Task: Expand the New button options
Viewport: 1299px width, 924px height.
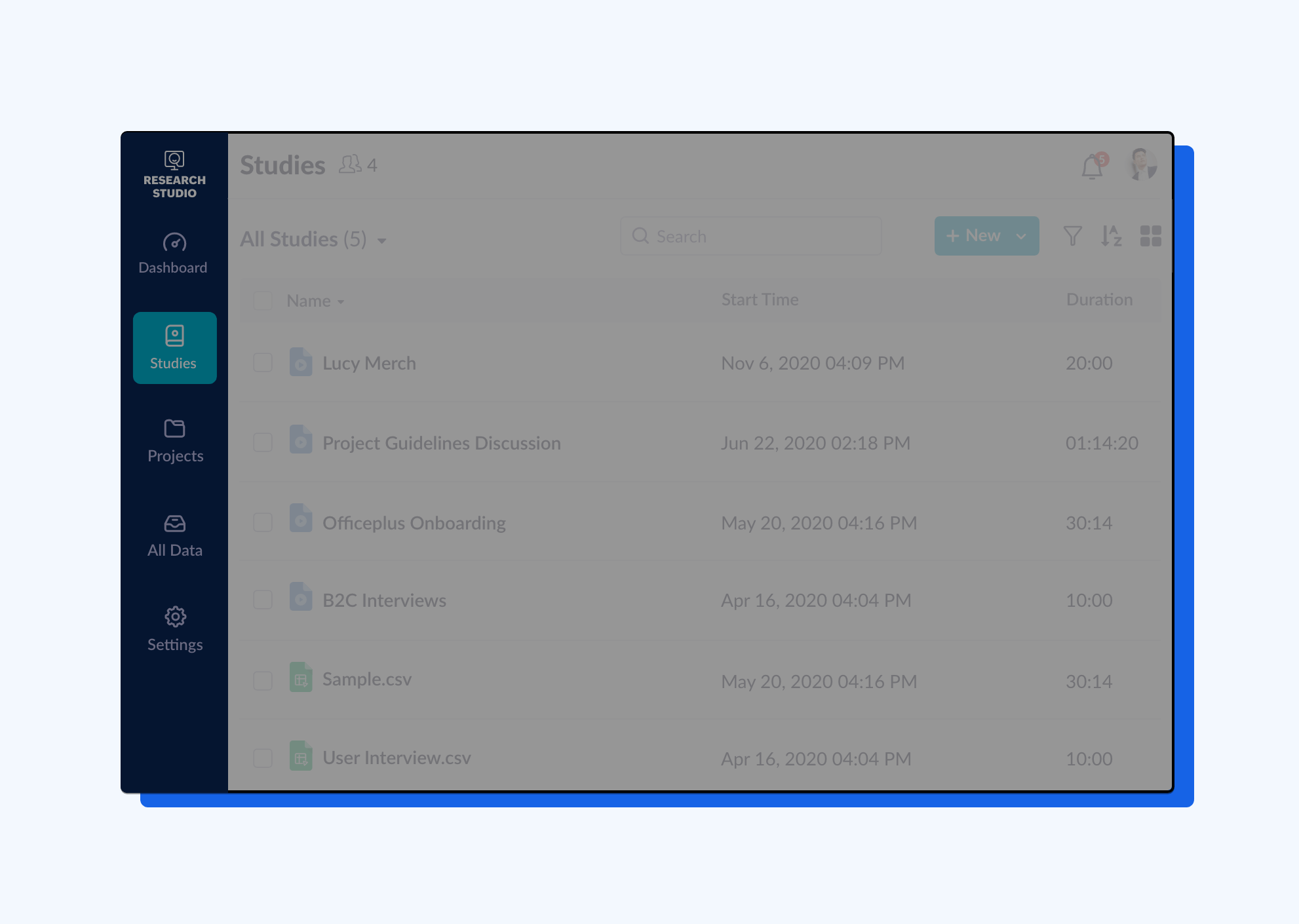Action: pyautogui.click(x=1022, y=236)
